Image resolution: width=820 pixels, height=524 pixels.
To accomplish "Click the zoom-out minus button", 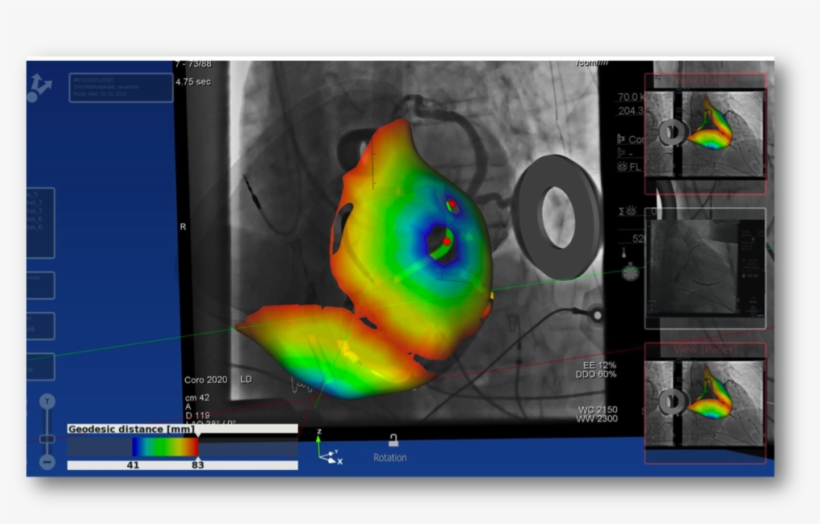I will coord(46,462).
